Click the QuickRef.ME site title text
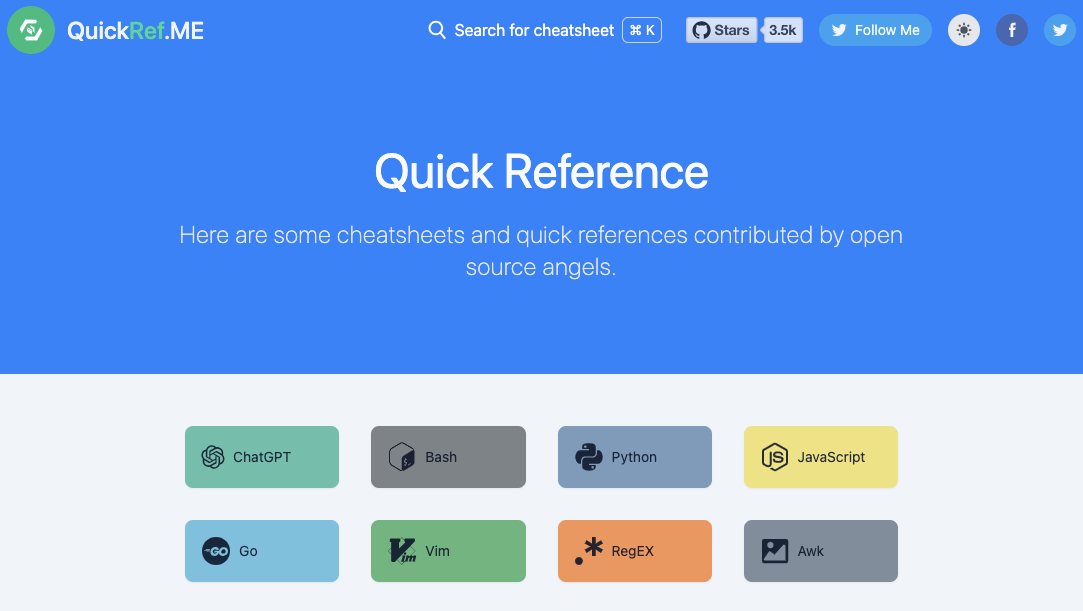 point(135,30)
